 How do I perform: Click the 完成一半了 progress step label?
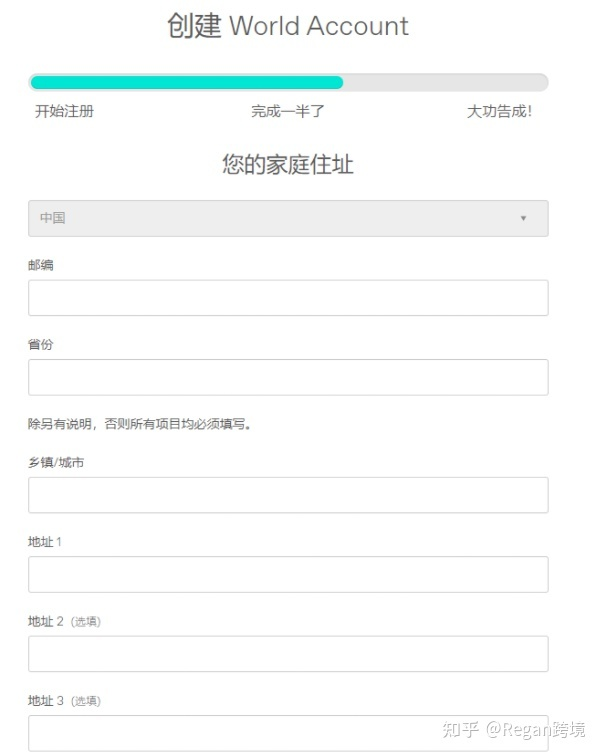pyautogui.click(x=288, y=111)
